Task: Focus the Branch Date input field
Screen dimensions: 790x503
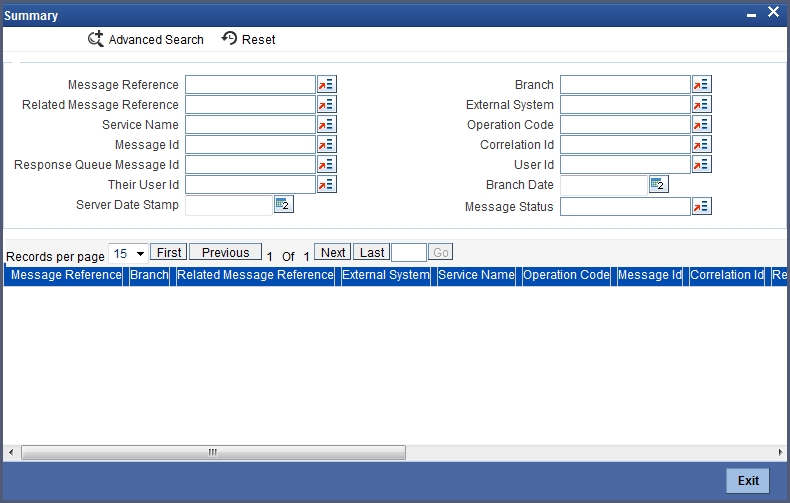Action: (604, 185)
